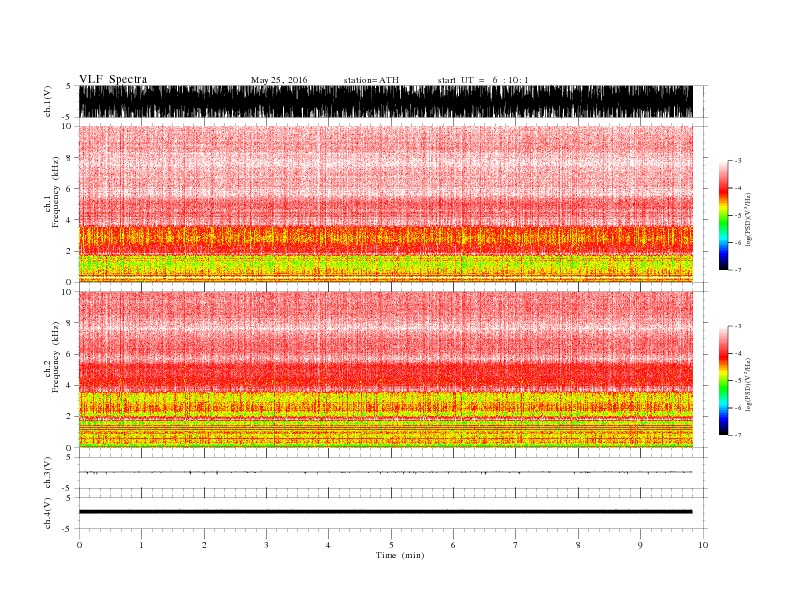Click the time axis tick label "10" under ch.4

point(703,545)
